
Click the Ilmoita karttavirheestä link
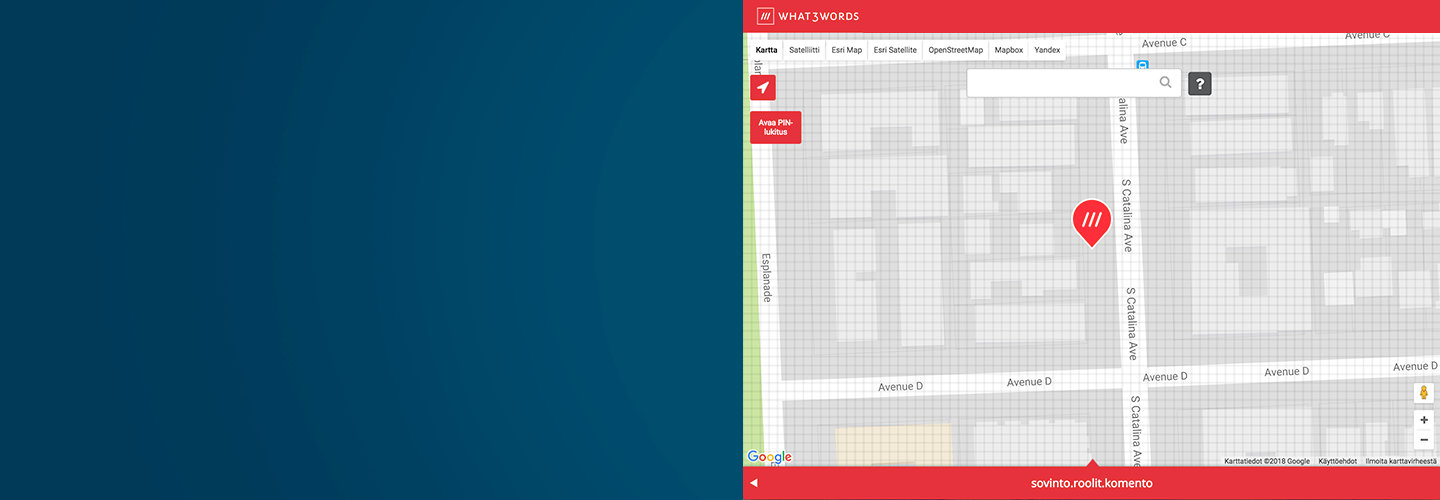click(x=1401, y=461)
